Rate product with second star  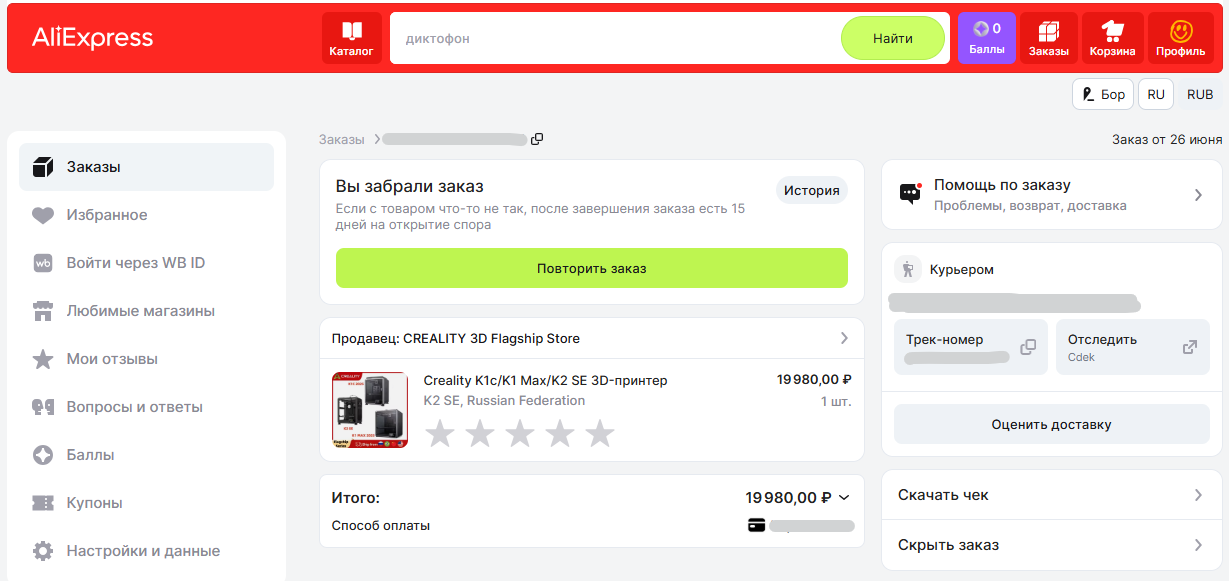[x=480, y=433]
